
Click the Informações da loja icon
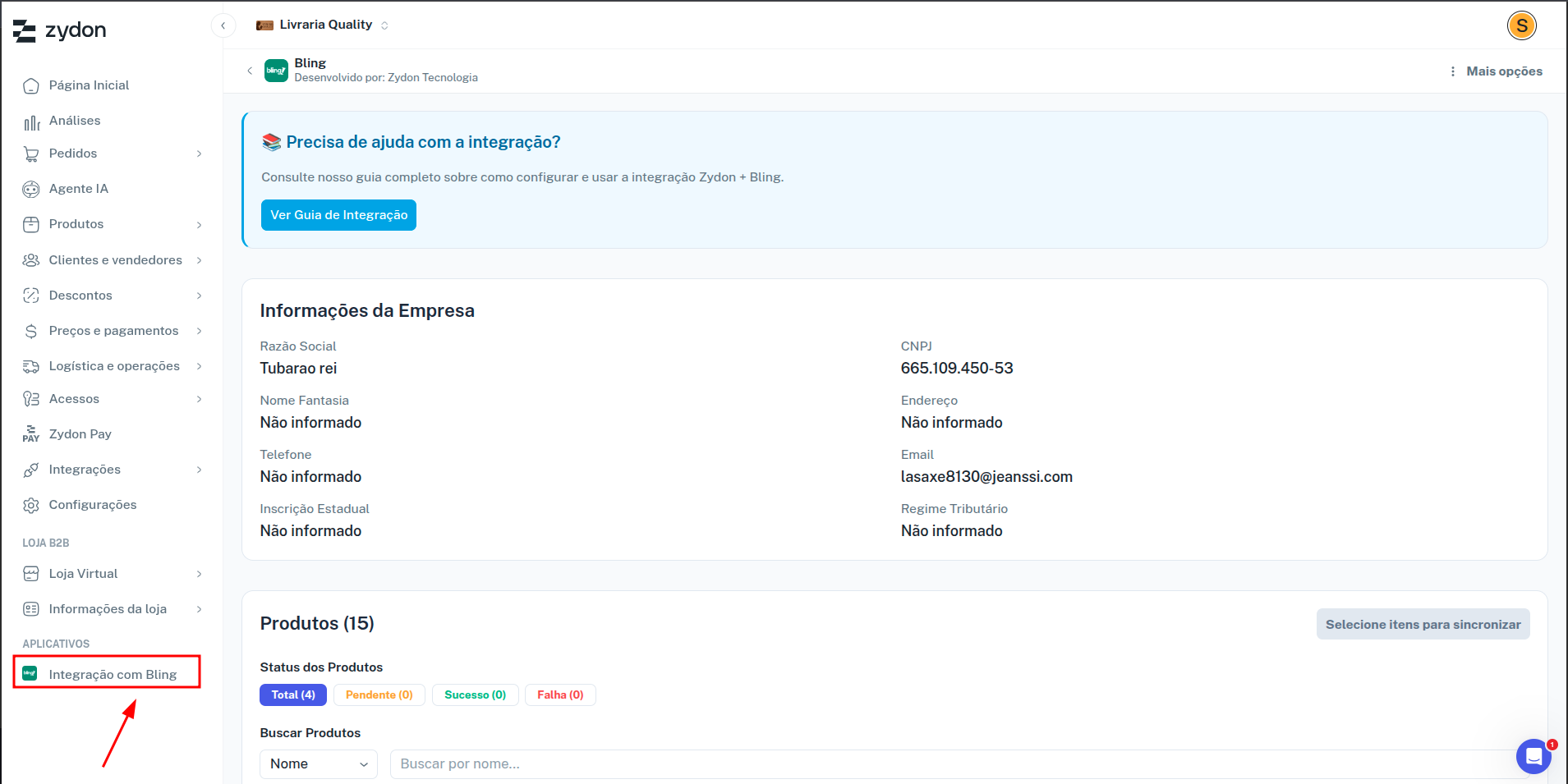[31, 609]
